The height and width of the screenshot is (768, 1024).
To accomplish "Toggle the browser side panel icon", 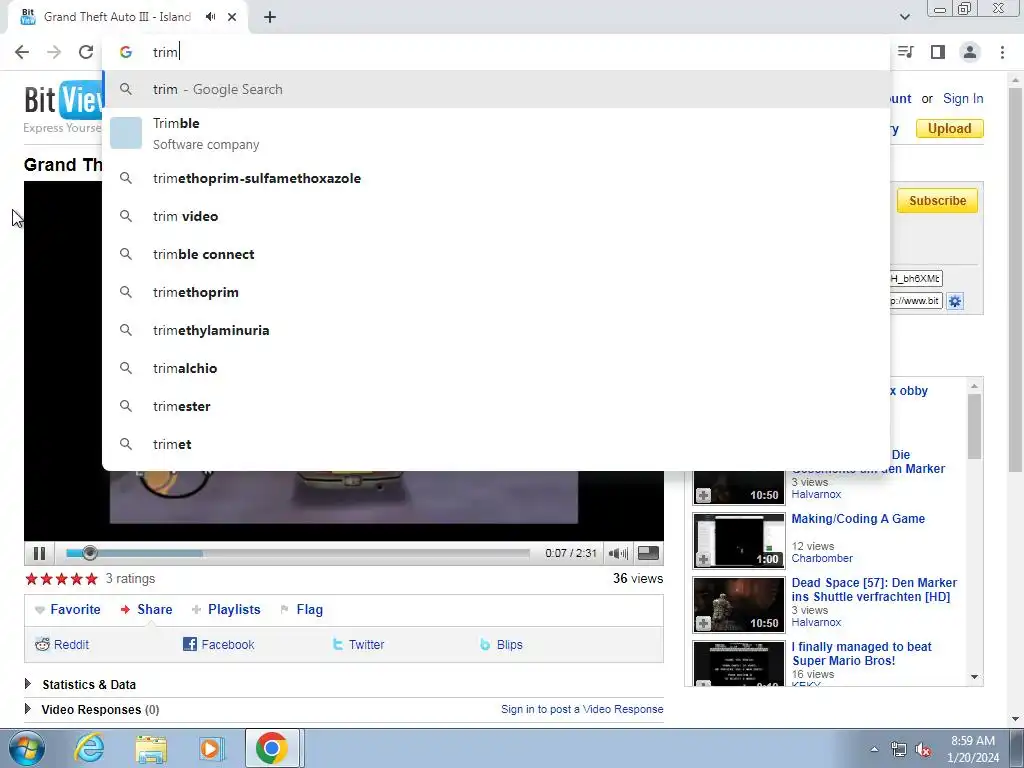I will point(938,52).
